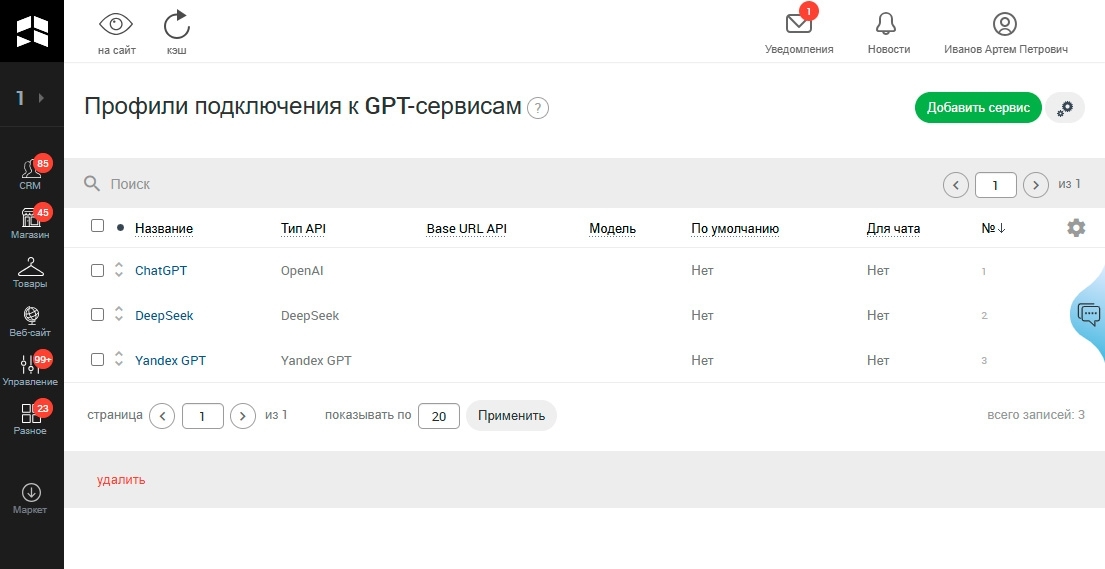The height and width of the screenshot is (569, 1105).
Task: Sort the table by Название column
Action: [x=163, y=228]
